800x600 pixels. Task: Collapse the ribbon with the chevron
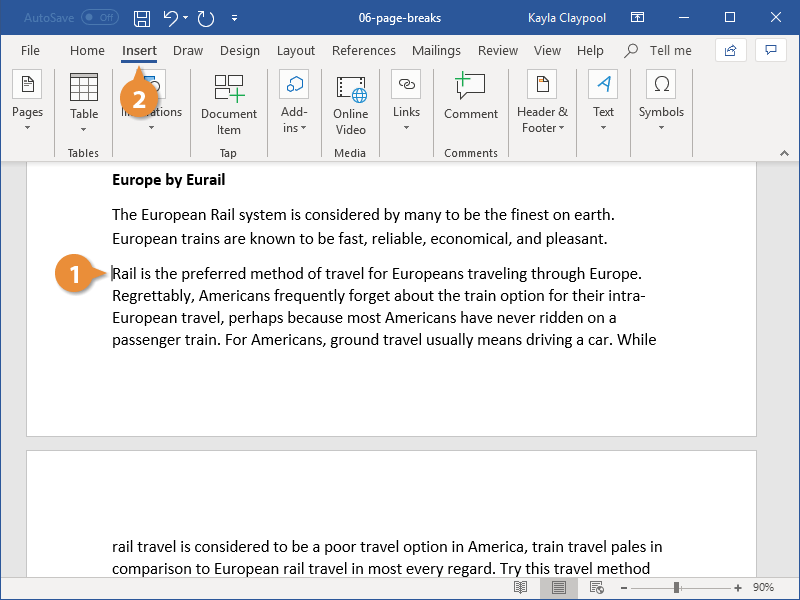(x=784, y=153)
